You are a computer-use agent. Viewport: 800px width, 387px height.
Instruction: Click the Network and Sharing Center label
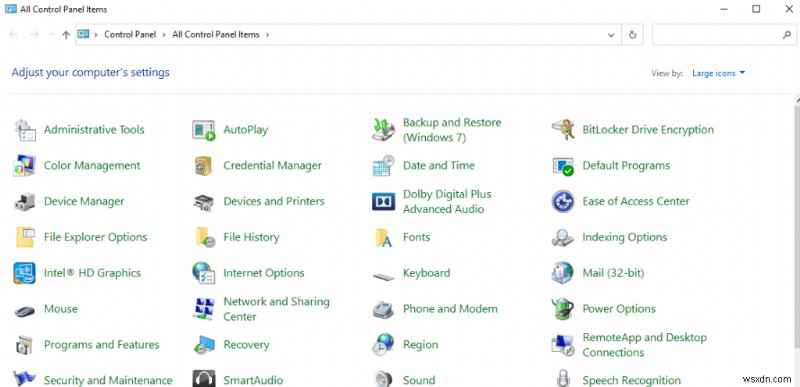(276, 309)
